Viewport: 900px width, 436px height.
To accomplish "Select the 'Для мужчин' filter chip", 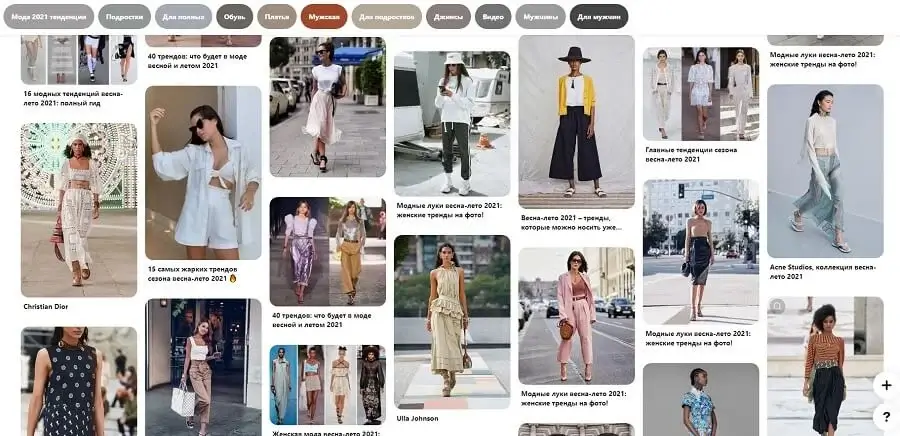I will click(x=599, y=17).
